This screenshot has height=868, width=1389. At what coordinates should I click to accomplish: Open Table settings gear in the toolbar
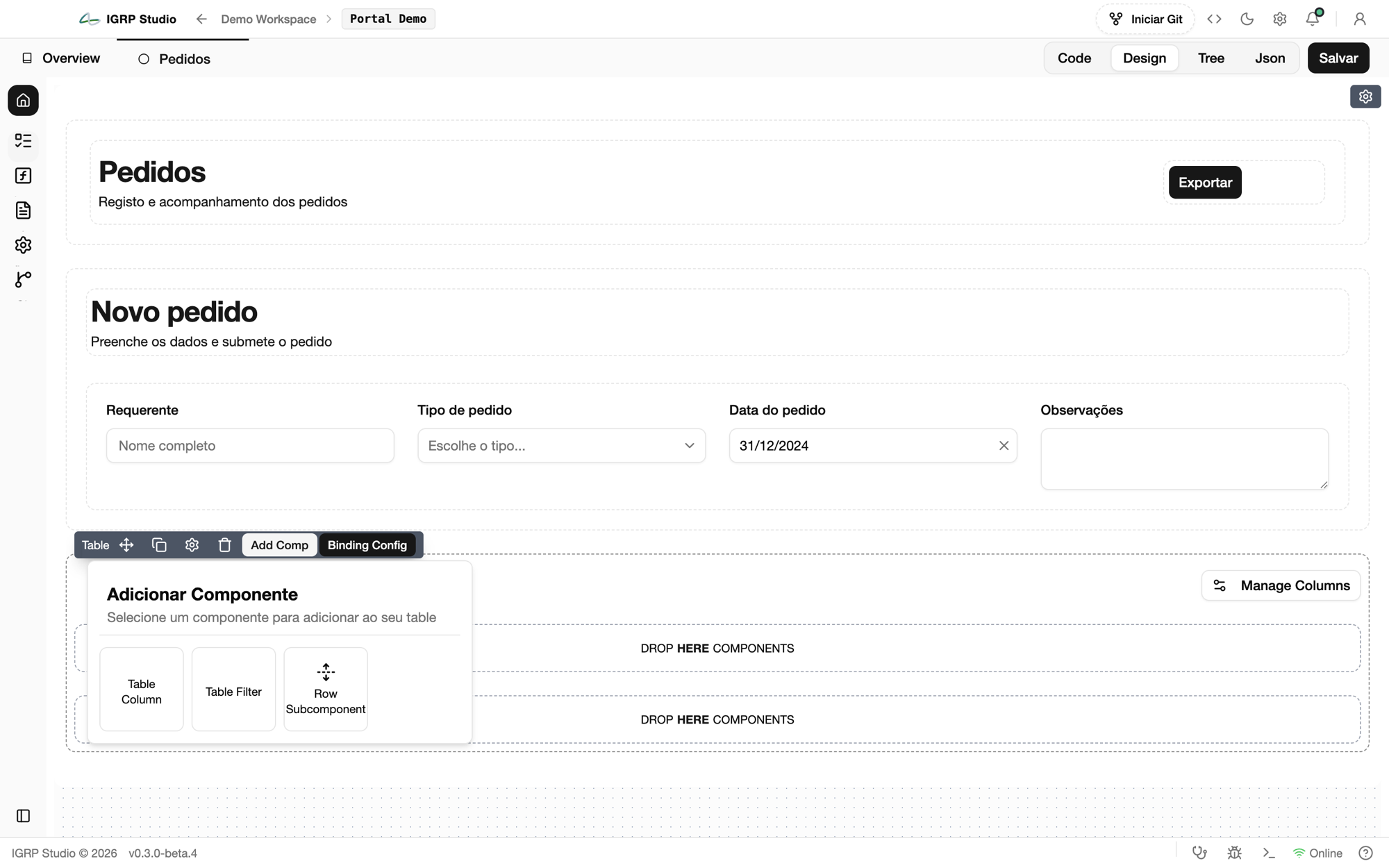pyautogui.click(x=192, y=545)
